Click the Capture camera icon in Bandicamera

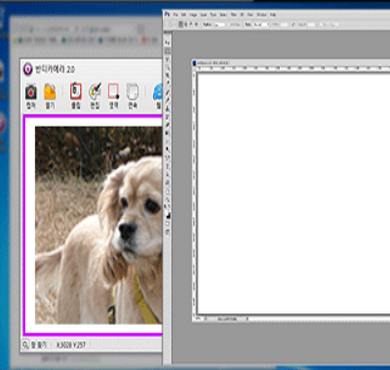(x=31, y=92)
